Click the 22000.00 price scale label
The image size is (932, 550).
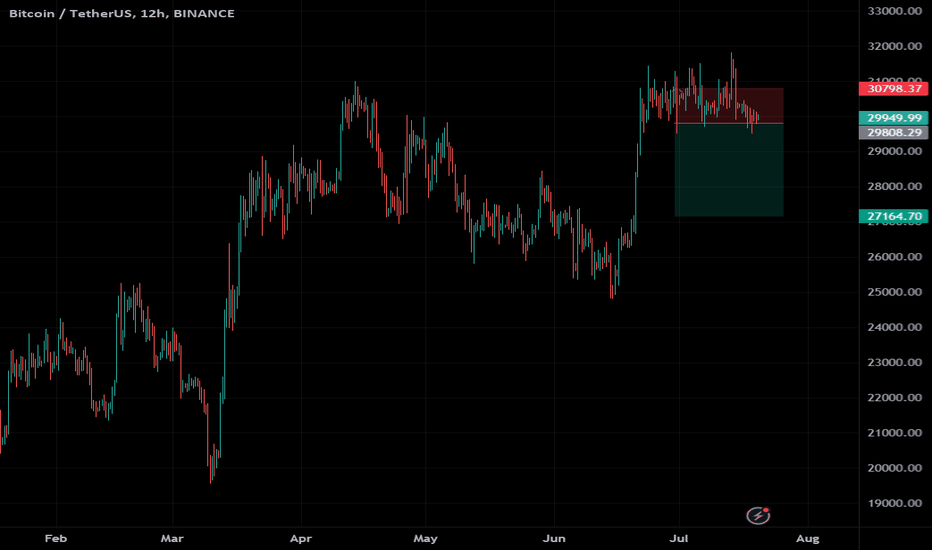895,397
